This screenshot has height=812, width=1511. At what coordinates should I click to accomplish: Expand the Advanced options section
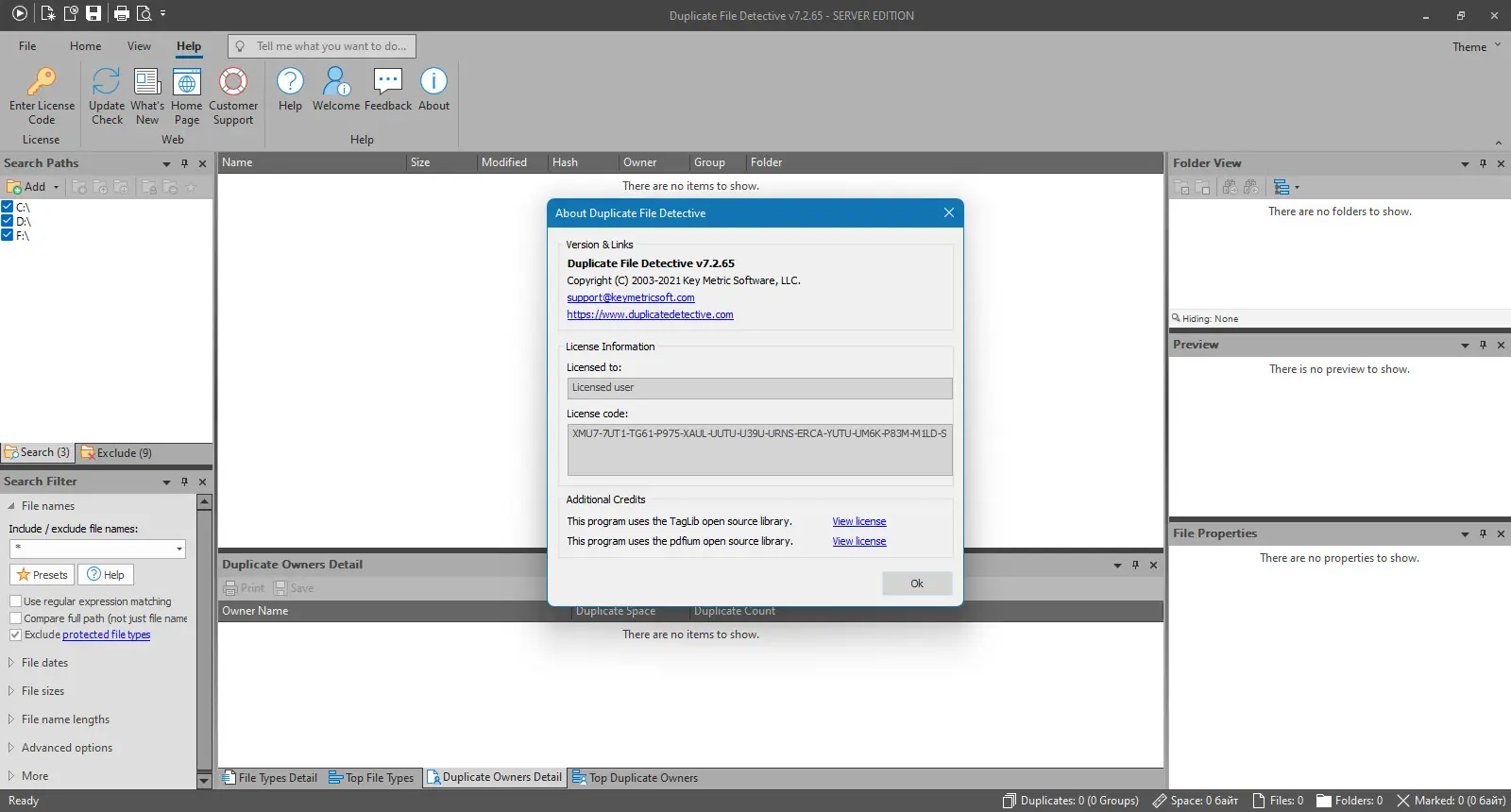point(10,748)
